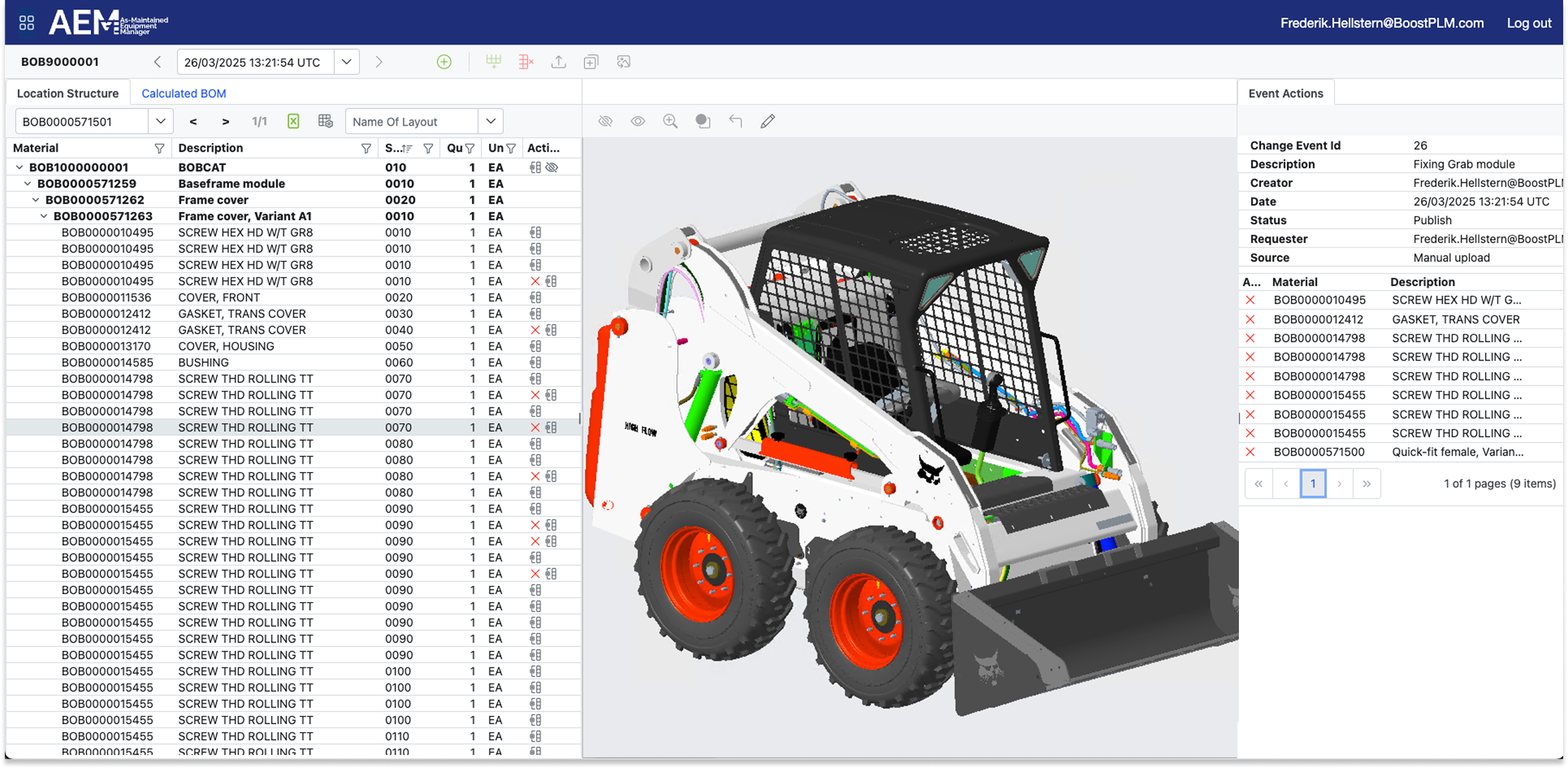Click the zoom-in magnifier in 3D viewer toolbar
This screenshot has height=769, width=1568.
(670, 121)
